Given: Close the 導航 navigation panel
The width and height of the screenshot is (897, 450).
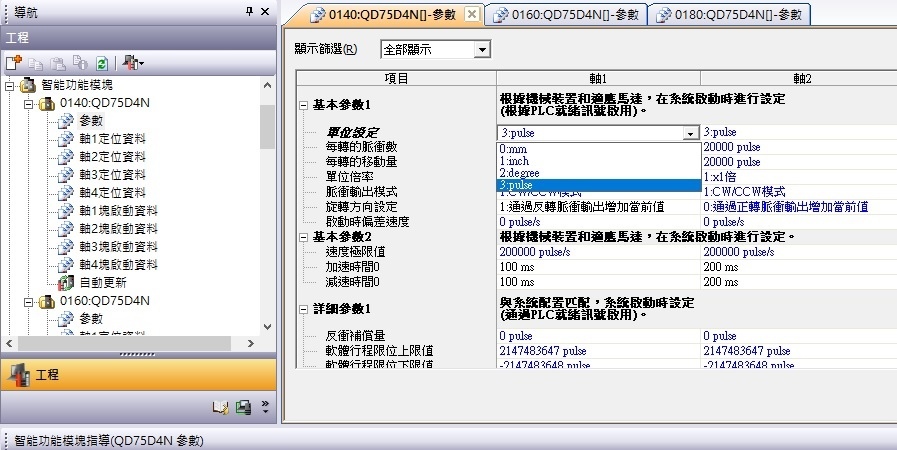Looking at the screenshot, I should 265,11.
